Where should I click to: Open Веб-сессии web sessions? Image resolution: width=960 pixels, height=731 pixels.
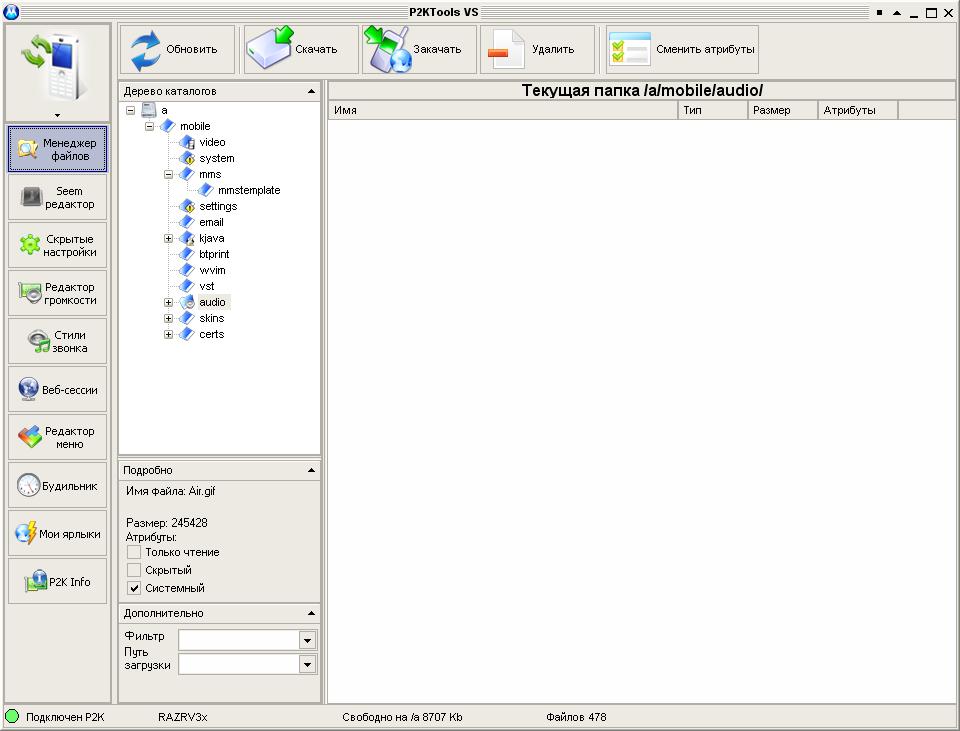(58, 389)
